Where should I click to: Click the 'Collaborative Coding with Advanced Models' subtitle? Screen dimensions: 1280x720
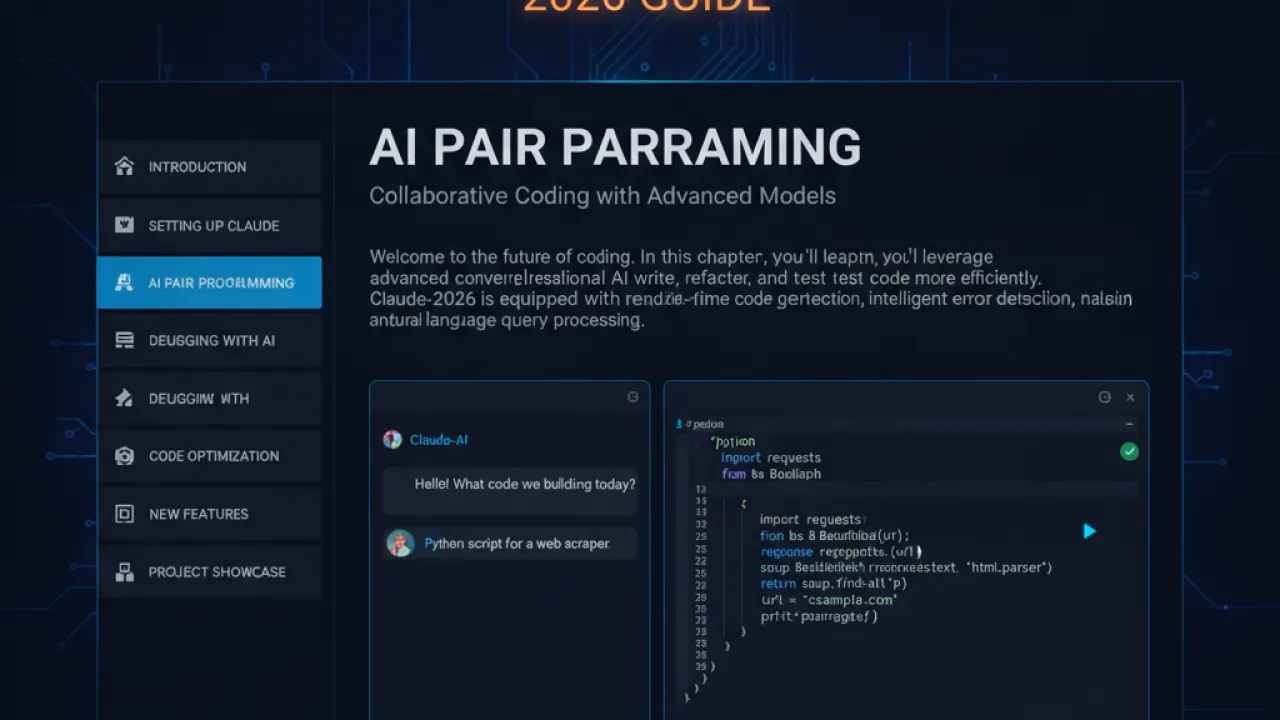[x=602, y=195]
